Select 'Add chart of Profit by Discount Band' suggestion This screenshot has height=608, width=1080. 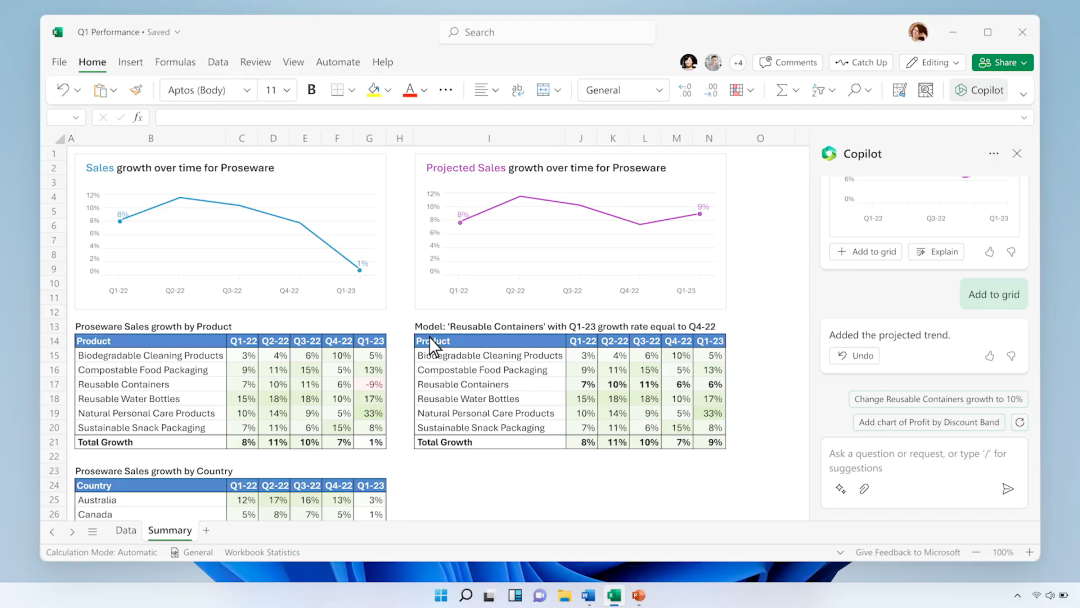(x=928, y=422)
